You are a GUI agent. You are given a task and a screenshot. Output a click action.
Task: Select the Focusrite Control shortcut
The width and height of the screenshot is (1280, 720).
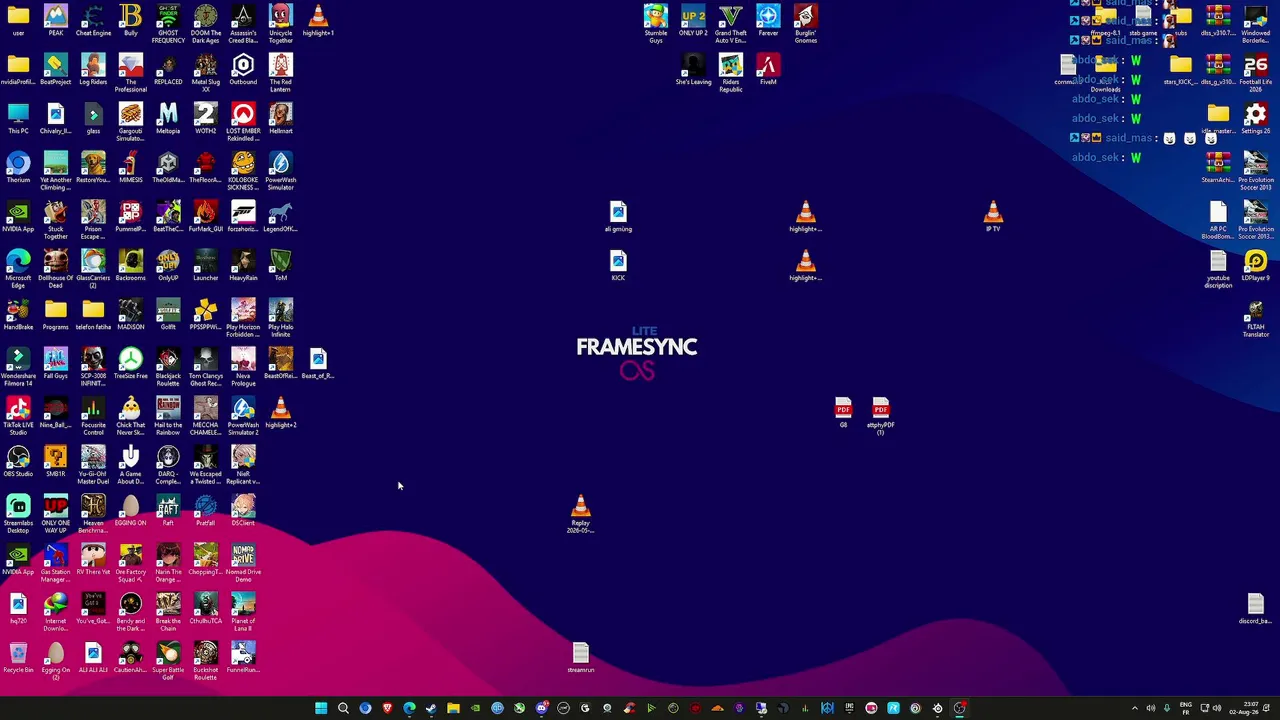93,416
